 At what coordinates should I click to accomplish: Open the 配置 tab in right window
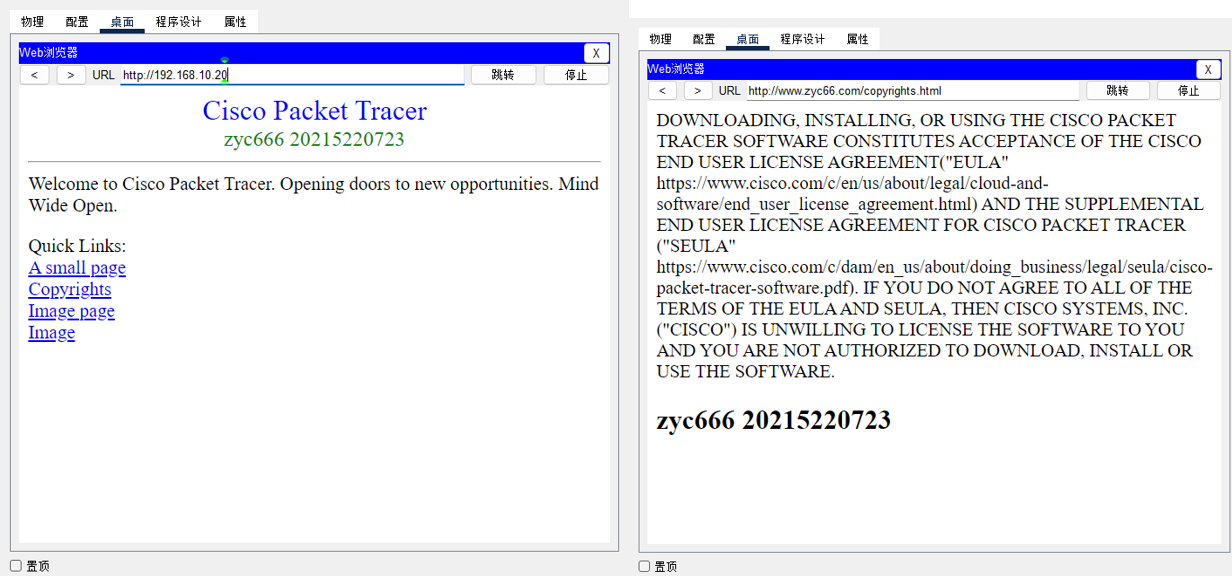tap(704, 39)
